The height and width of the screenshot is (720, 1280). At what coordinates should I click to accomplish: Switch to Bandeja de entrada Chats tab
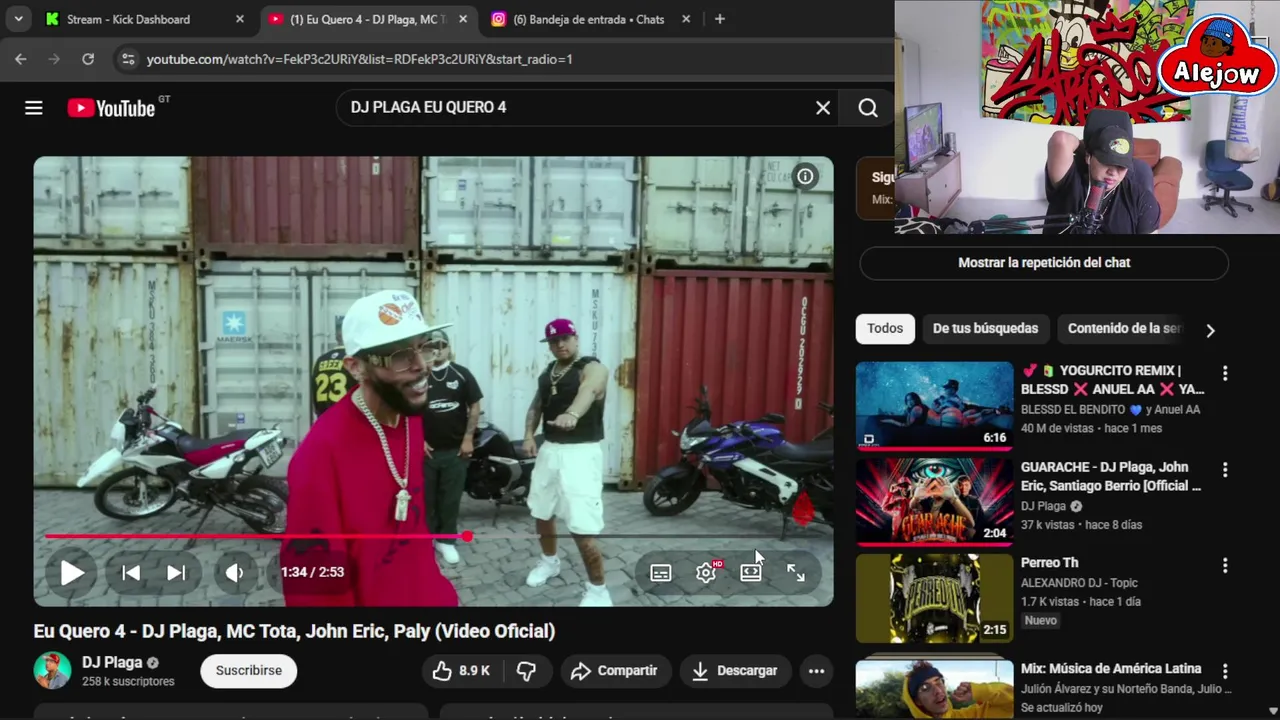pyautogui.click(x=591, y=19)
